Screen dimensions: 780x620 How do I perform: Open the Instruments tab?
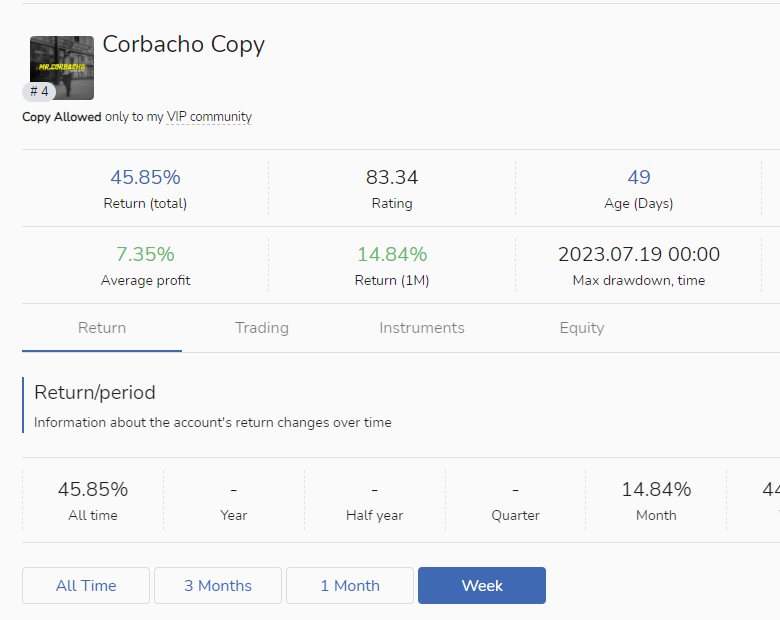[x=422, y=328]
